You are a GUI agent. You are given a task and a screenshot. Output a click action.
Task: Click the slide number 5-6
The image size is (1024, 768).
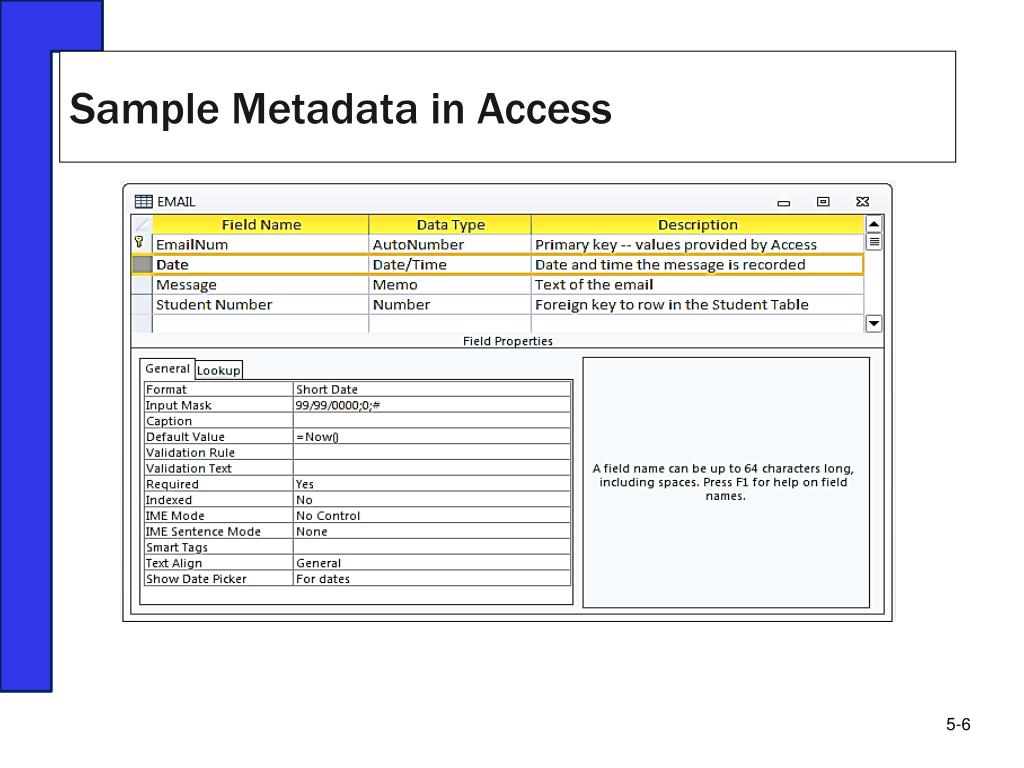(x=958, y=724)
